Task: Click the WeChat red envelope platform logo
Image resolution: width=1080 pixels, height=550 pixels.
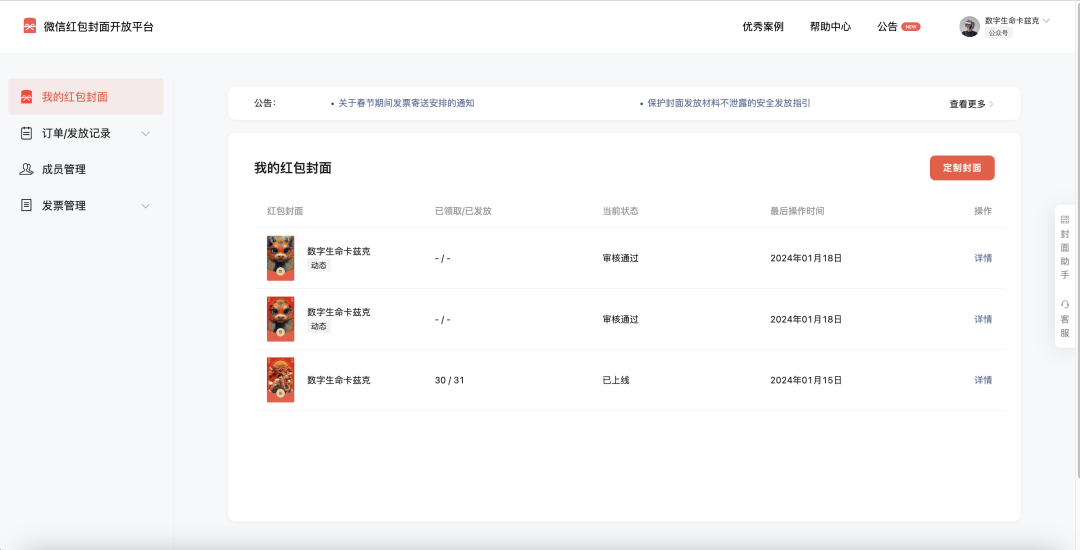Action: click(29, 26)
